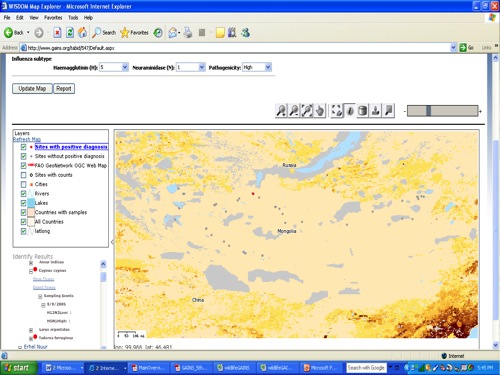Choose the rectangle selection tool
500x375 pixels.
pos(337,111)
